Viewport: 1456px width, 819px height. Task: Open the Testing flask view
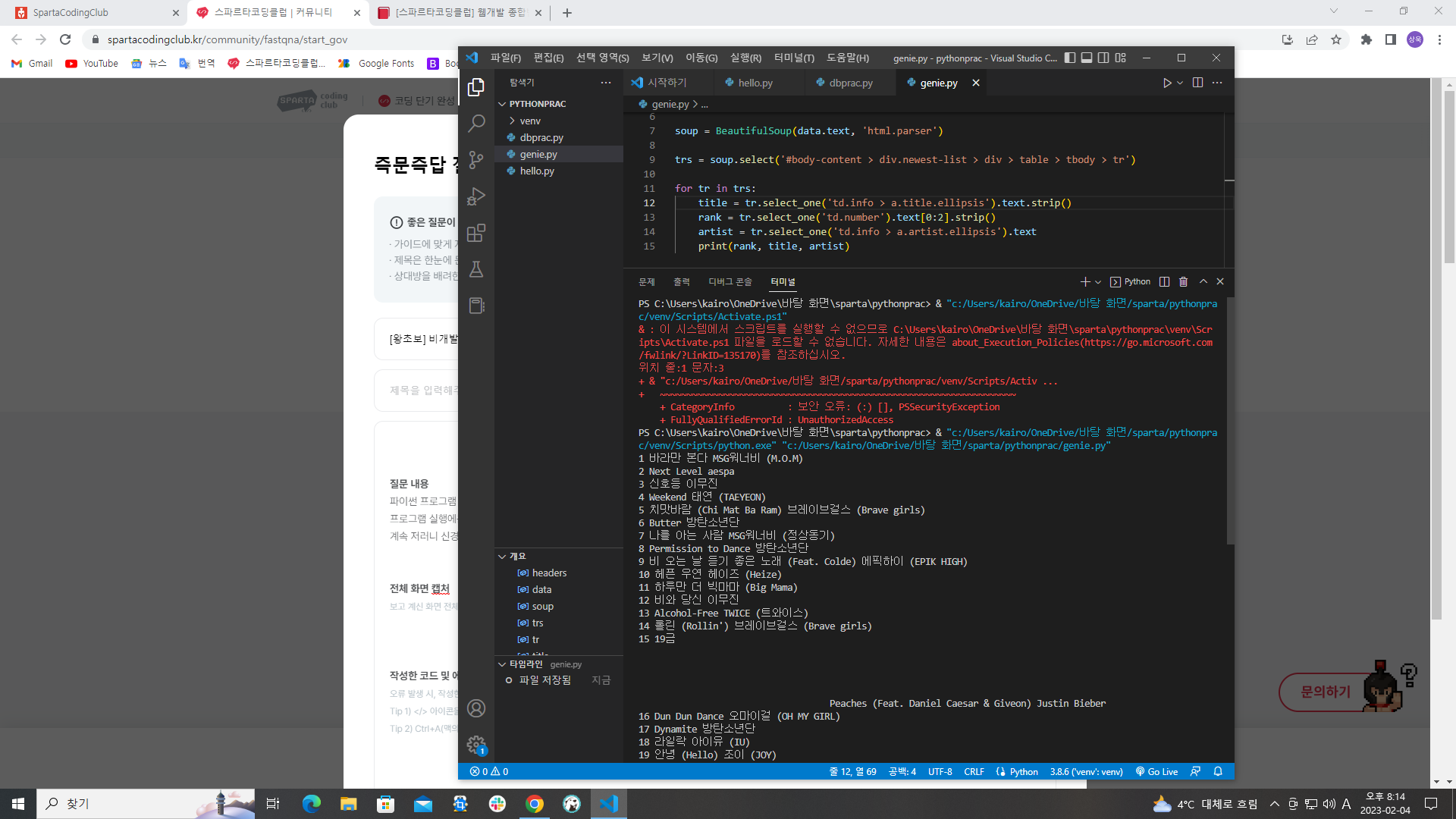[476, 269]
